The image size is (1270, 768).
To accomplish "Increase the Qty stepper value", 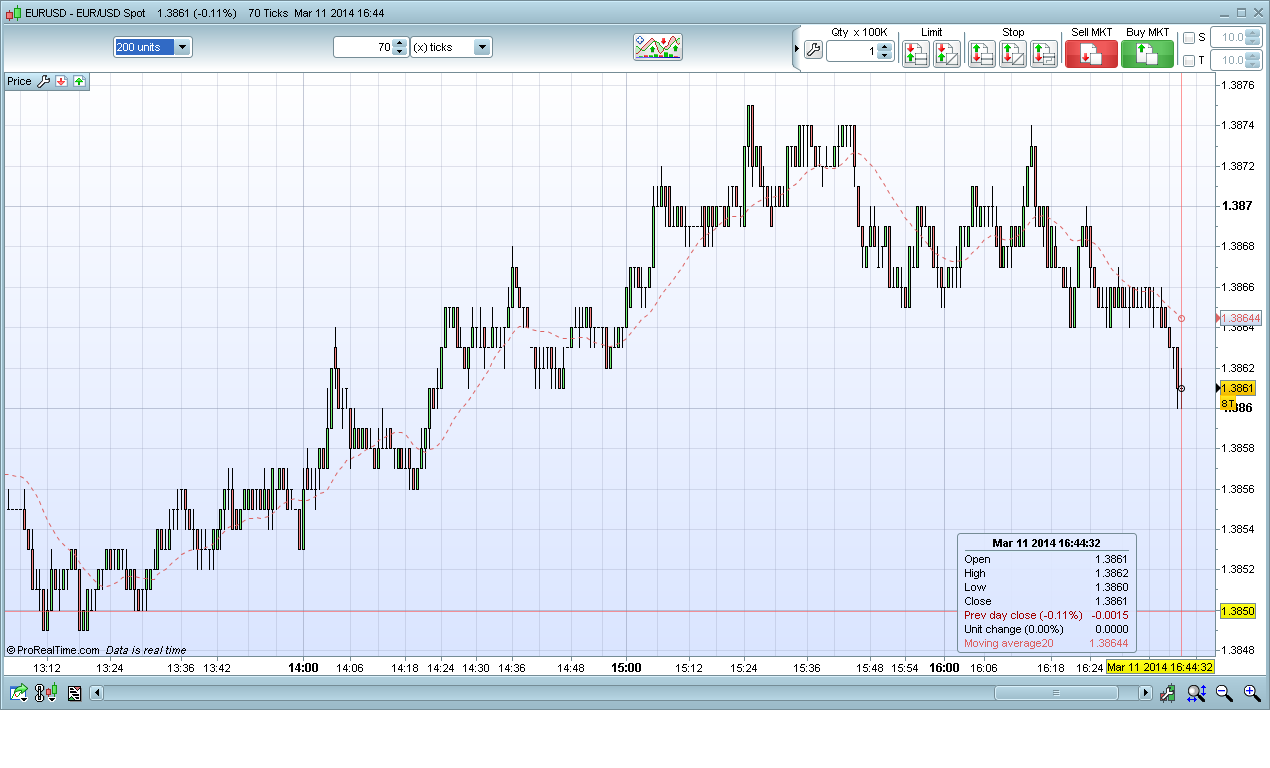I will pyautogui.click(x=885, y=46).
